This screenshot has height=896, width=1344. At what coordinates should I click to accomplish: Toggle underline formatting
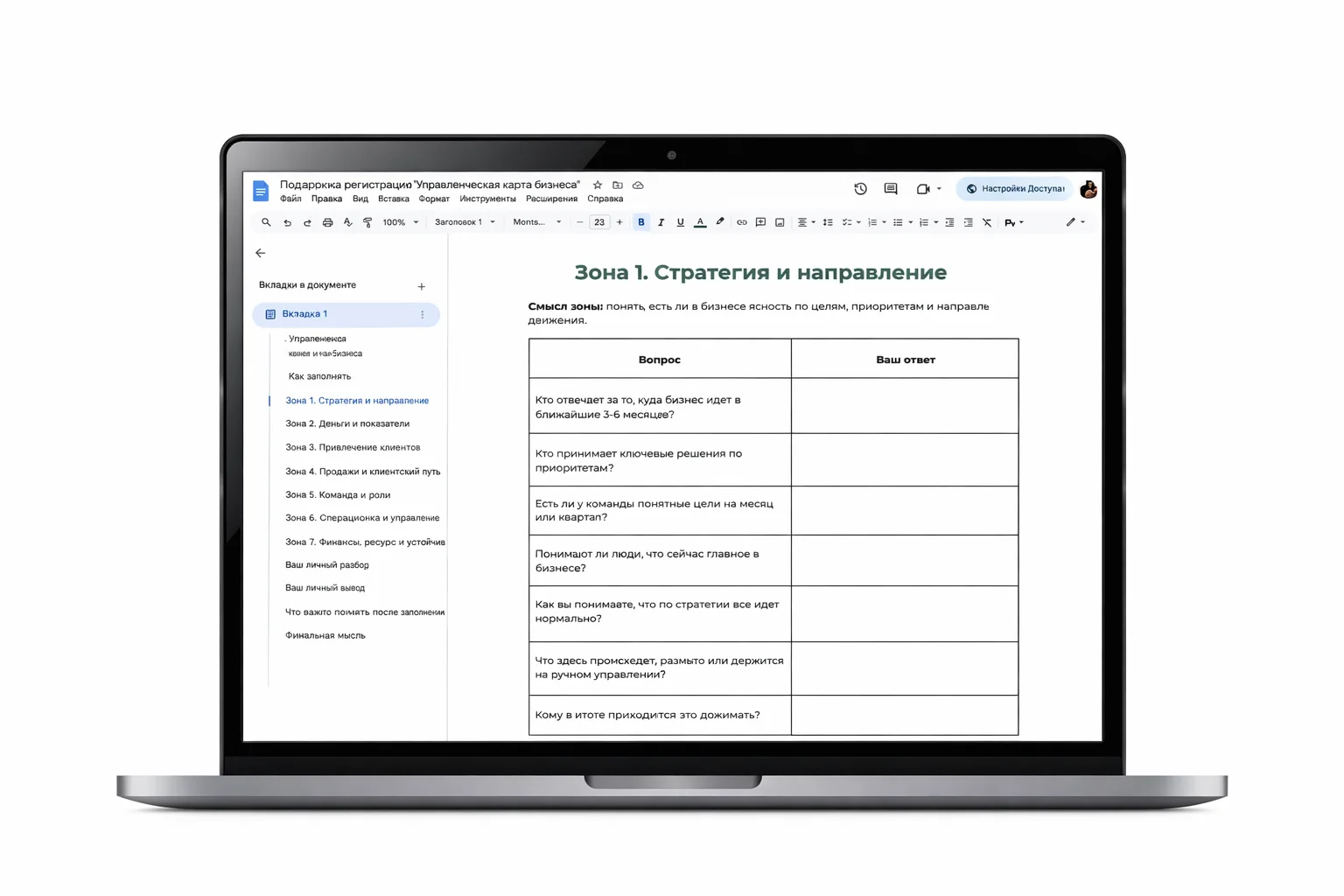[680, 222]
